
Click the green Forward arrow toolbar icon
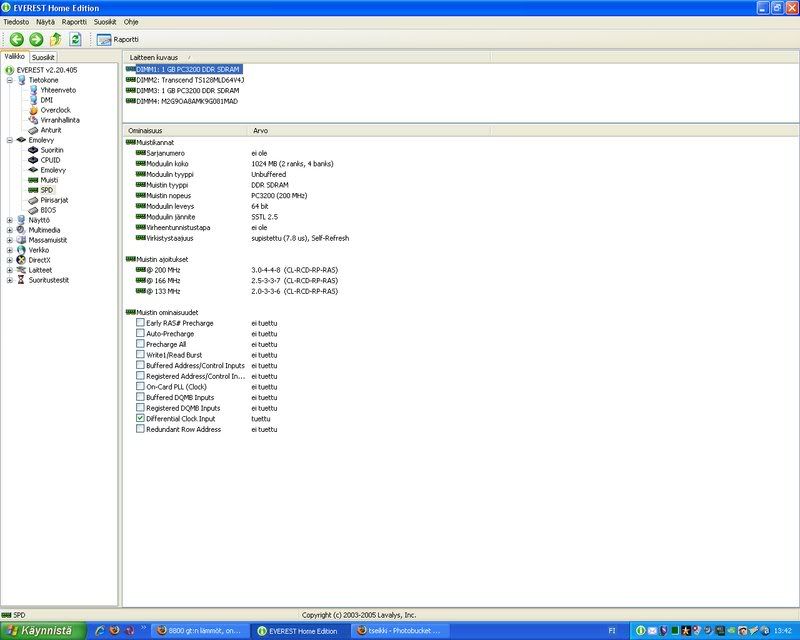(x=36, y=39)
